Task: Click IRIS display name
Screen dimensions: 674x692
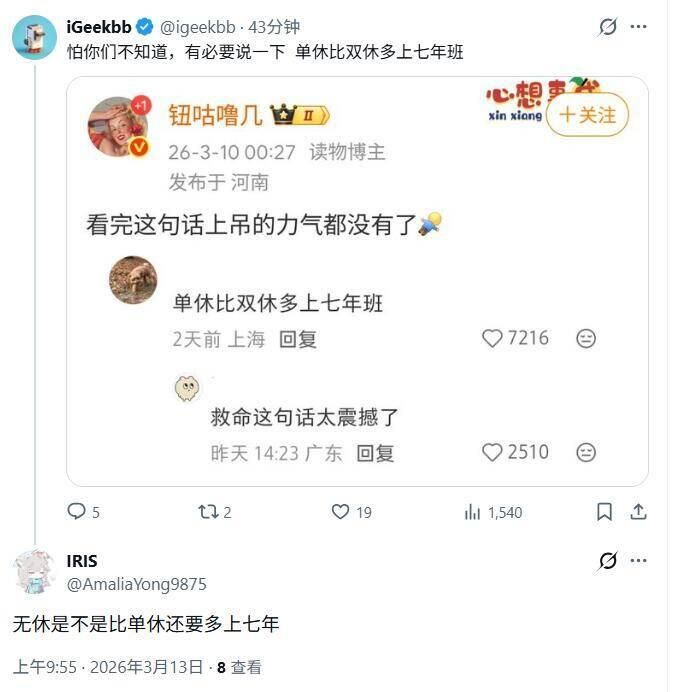Action: (x=82, y=561)
